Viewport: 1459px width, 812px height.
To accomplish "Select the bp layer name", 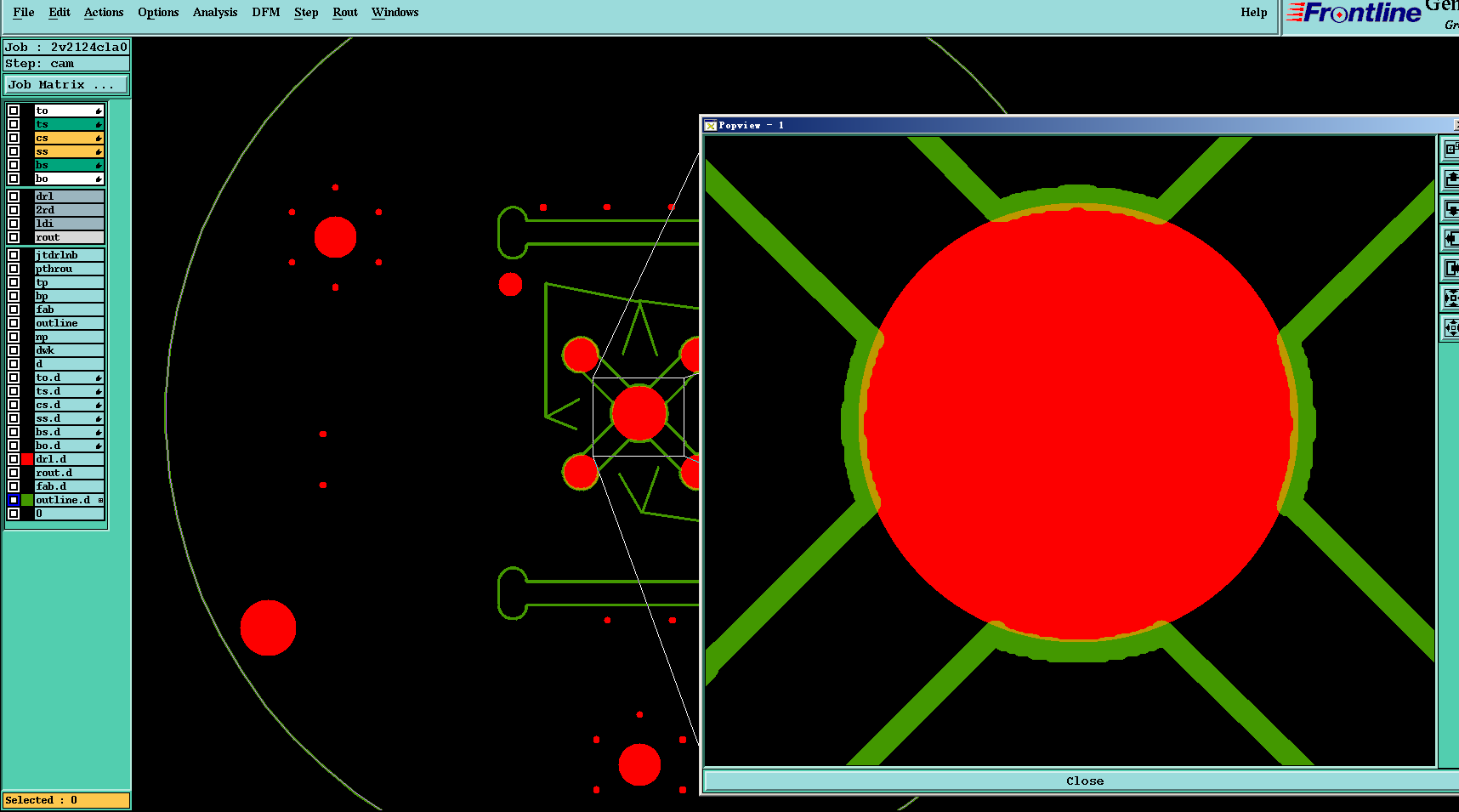I will coord(69,296).
